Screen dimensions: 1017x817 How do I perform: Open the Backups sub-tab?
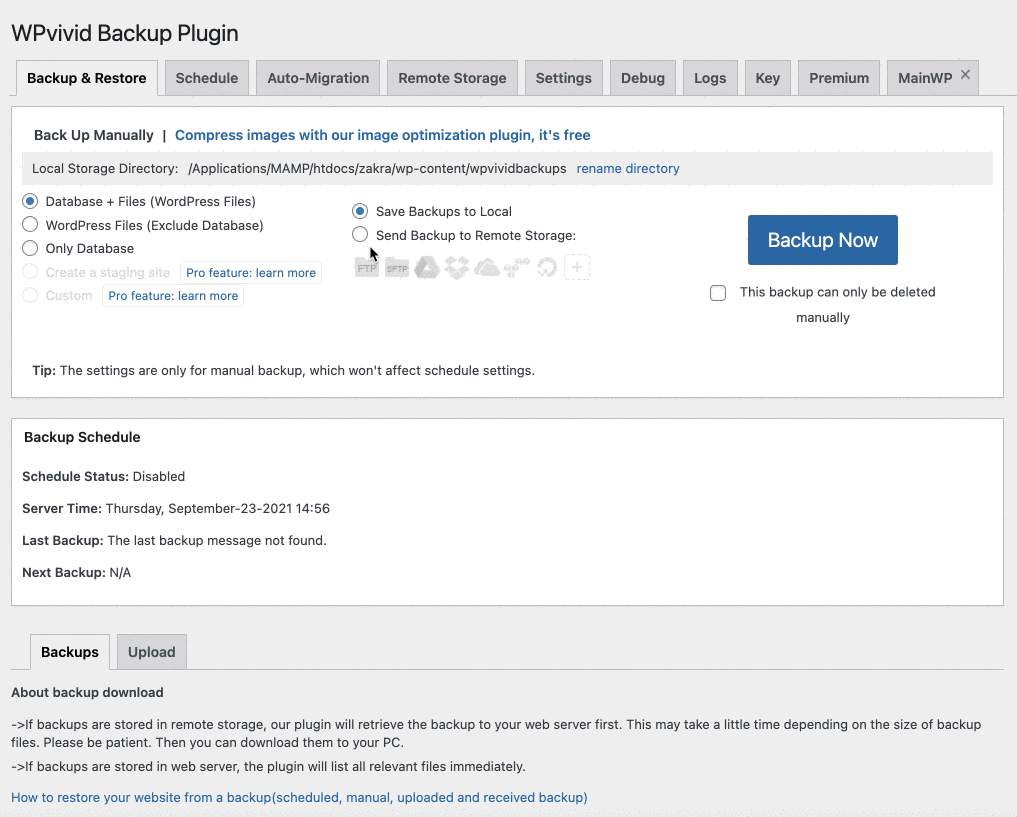click(70, 652)
